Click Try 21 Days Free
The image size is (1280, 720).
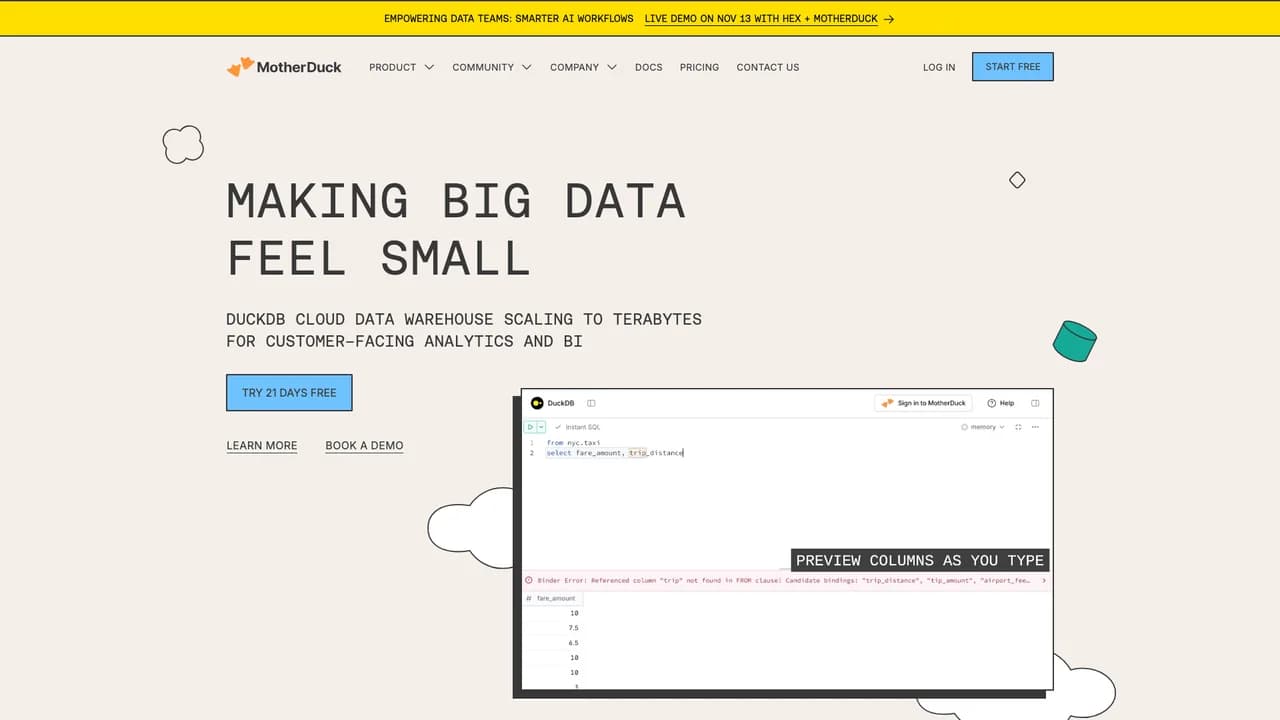coord(289,393)
